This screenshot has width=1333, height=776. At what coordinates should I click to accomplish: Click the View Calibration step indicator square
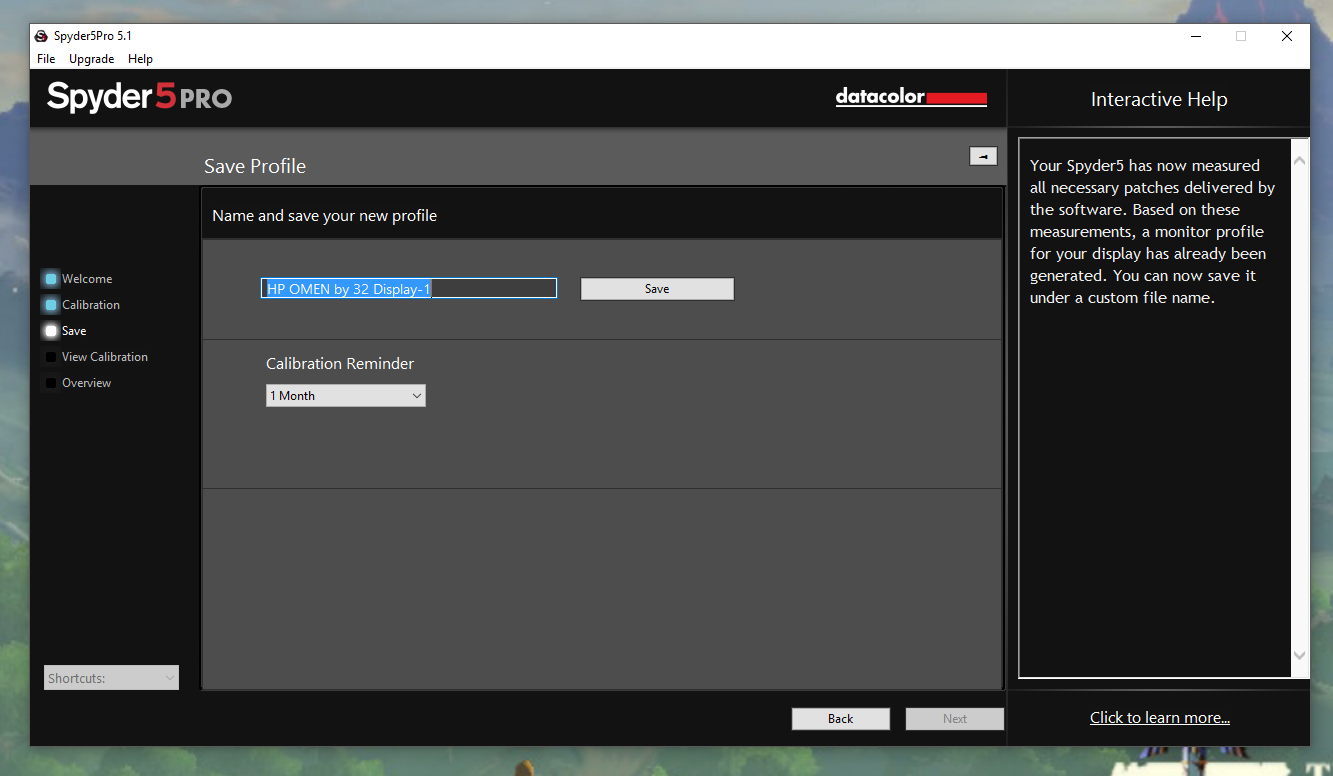[x=51, y=357]
